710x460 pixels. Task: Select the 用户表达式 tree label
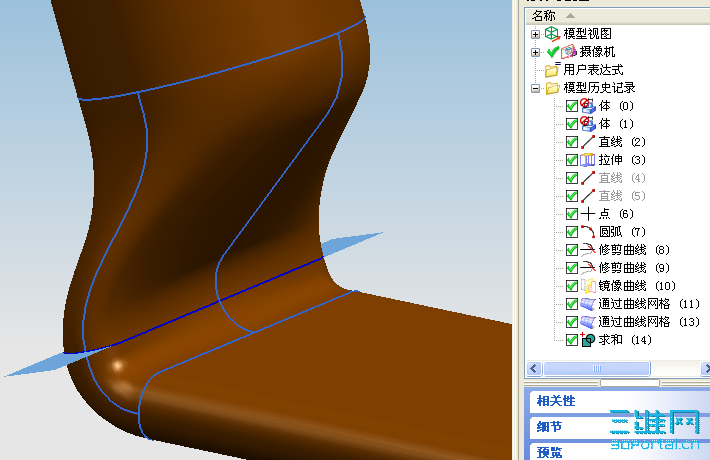point(593,70)
